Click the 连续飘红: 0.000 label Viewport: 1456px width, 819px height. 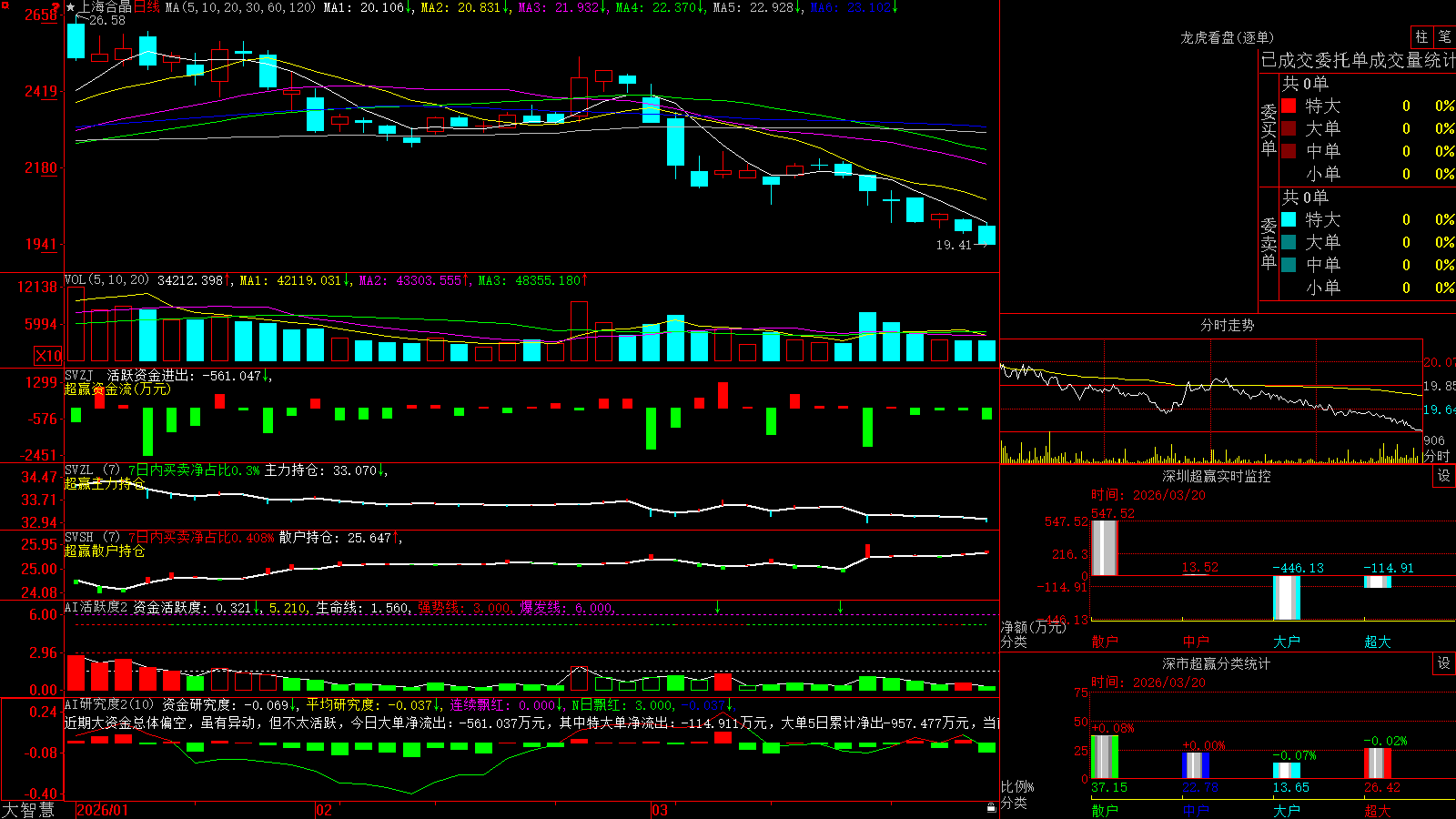tap(503, 704)
